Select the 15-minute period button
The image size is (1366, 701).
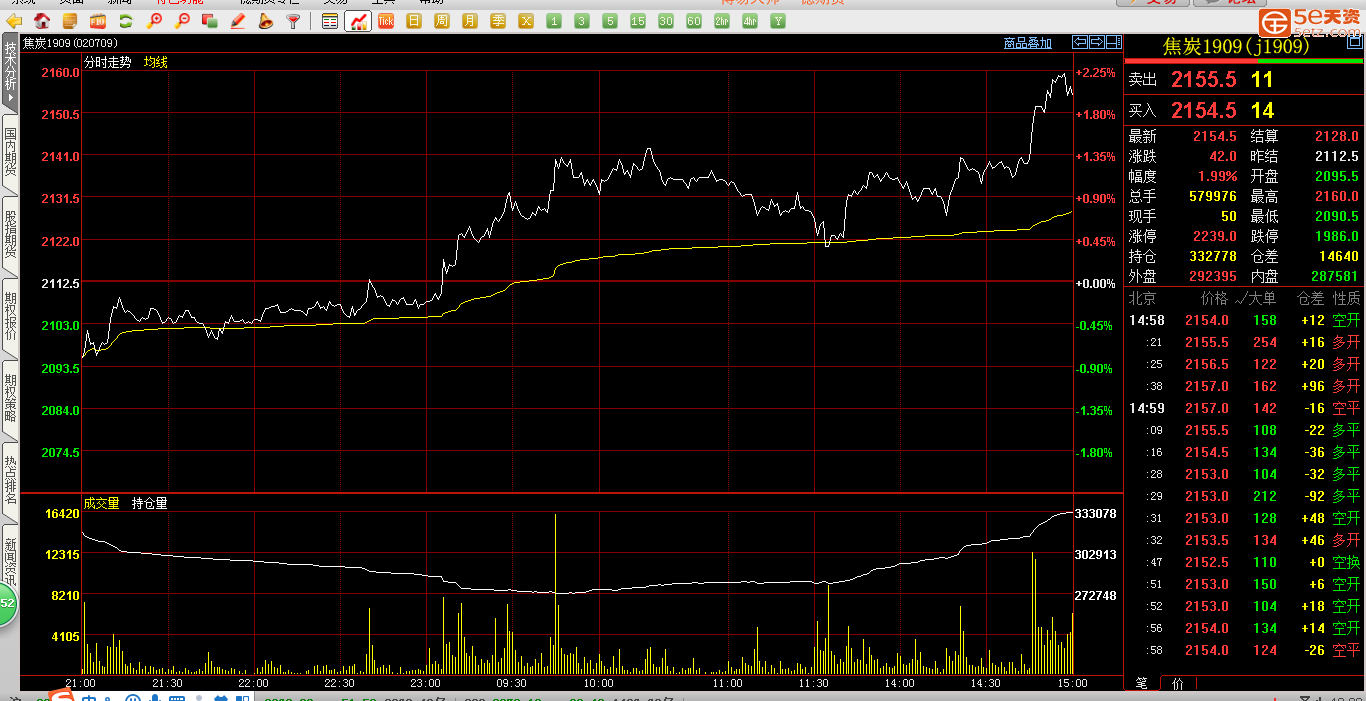point(638,21)
